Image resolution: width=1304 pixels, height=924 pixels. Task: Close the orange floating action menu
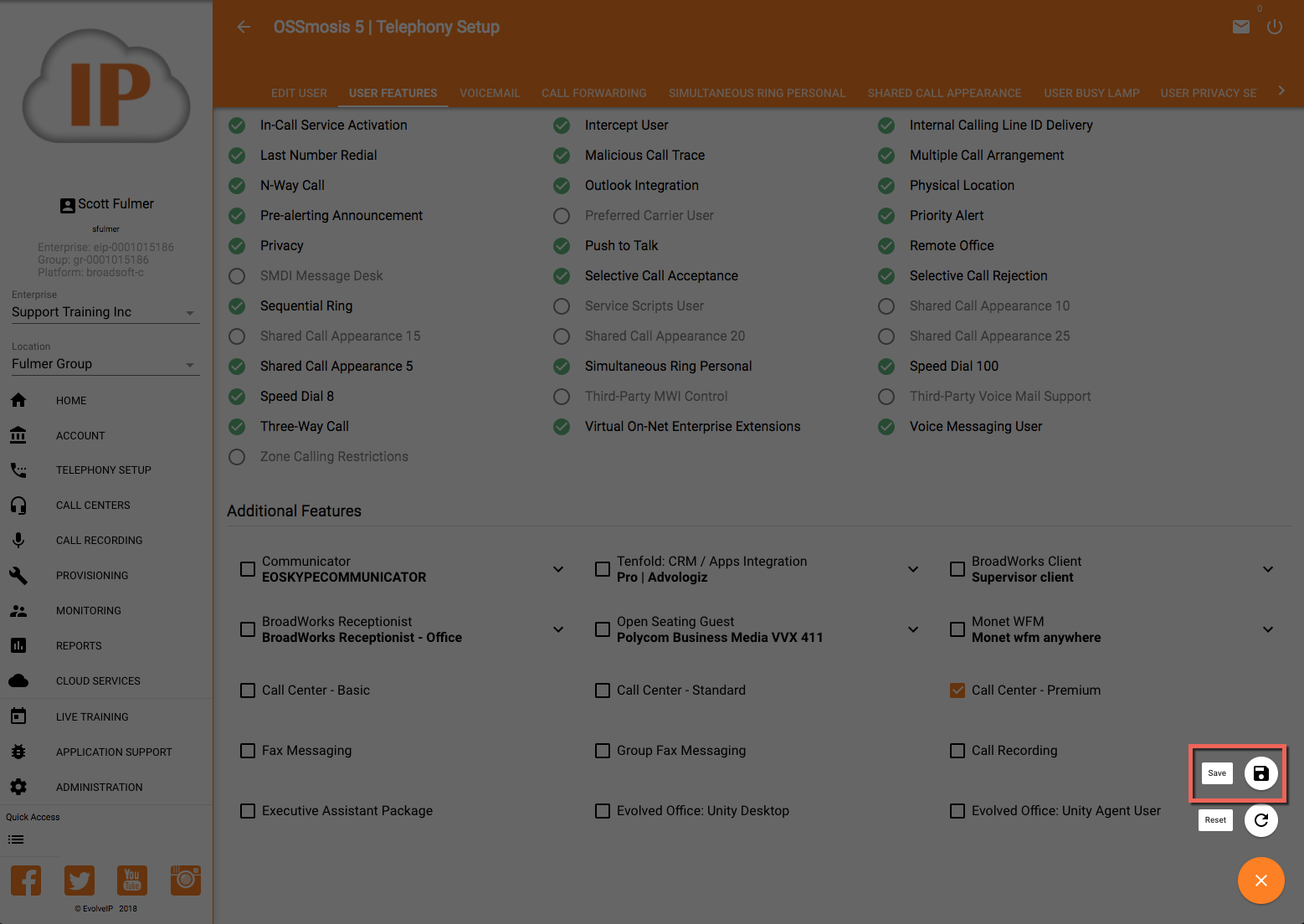tap(1260, 880)
